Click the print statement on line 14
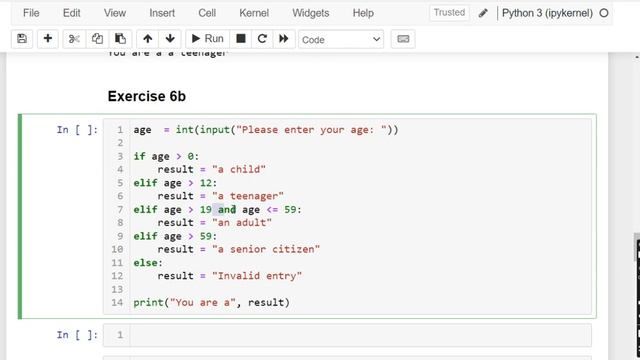This screenshot has width=640, height=360. point(211,302)
